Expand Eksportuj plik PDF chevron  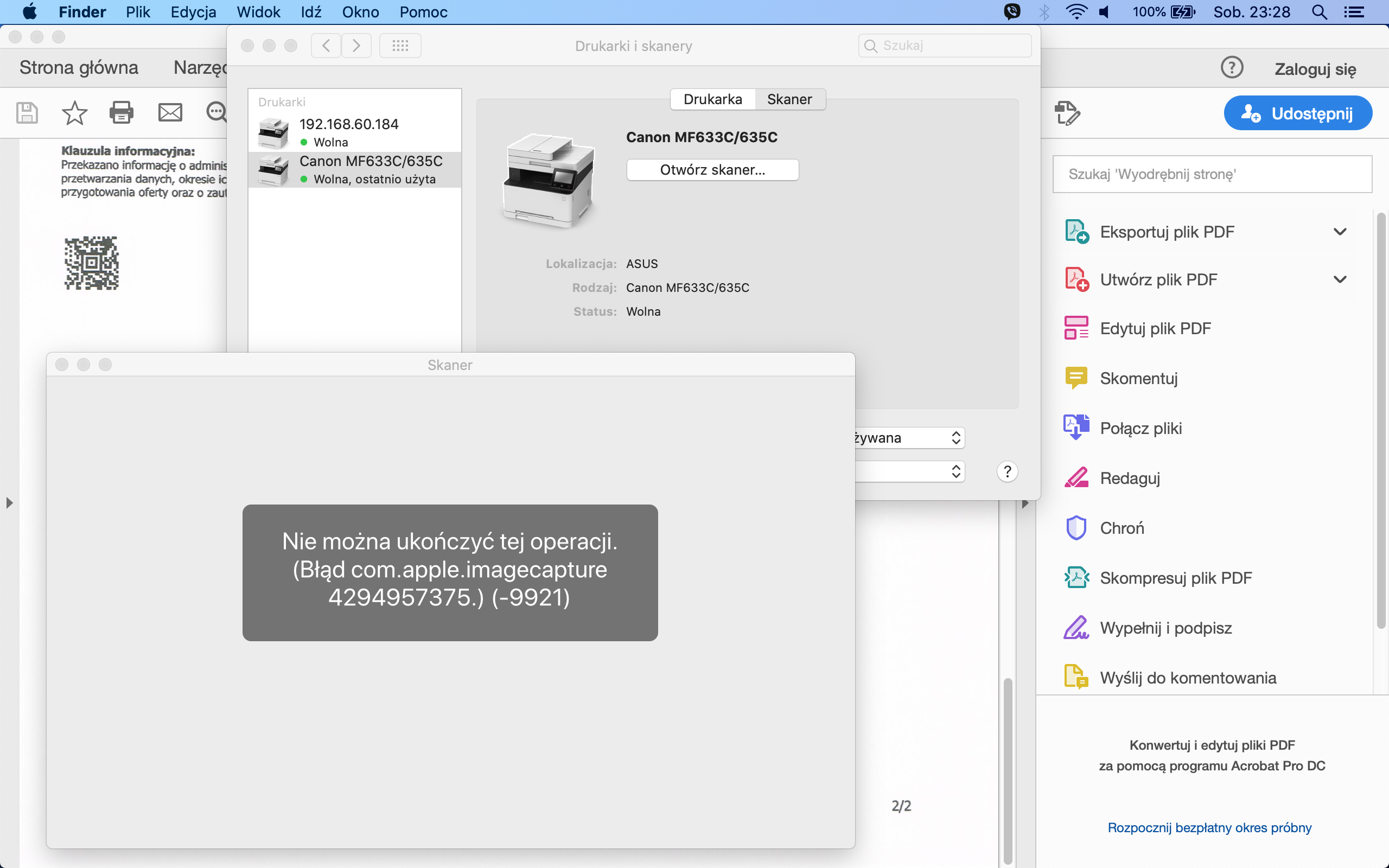(1340, 232)
